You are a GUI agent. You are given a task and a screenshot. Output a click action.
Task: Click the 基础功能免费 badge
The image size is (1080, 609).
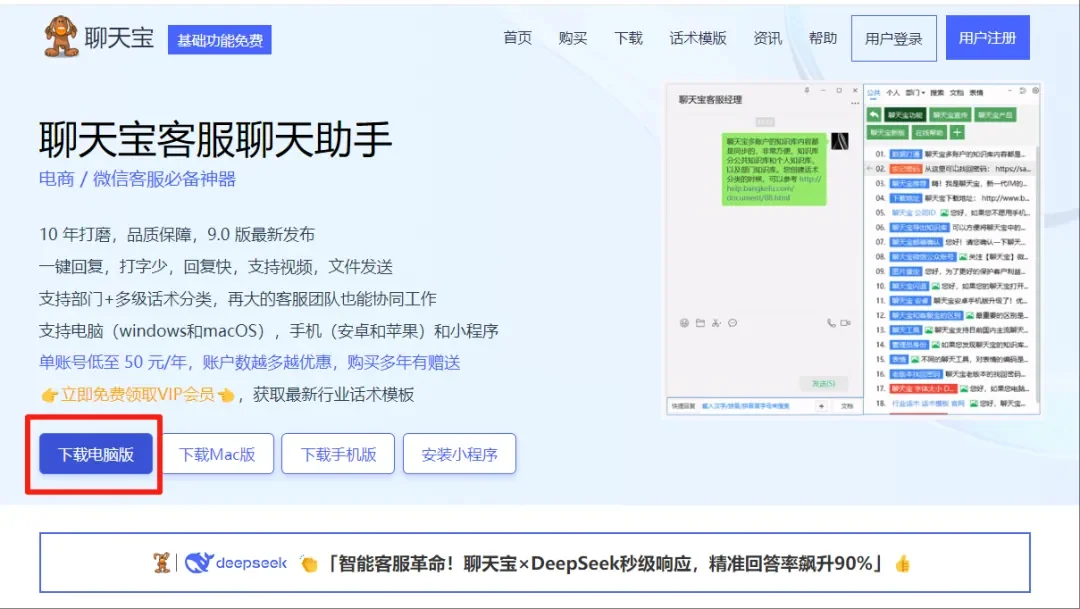click(x=220, y=40)
